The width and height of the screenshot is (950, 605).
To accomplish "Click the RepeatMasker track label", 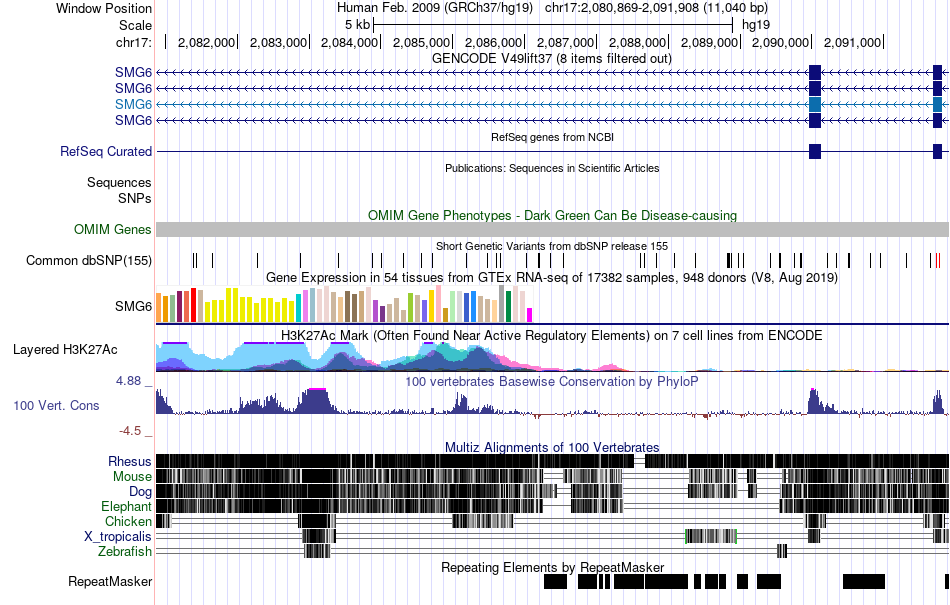I will (x=110, y=581).
